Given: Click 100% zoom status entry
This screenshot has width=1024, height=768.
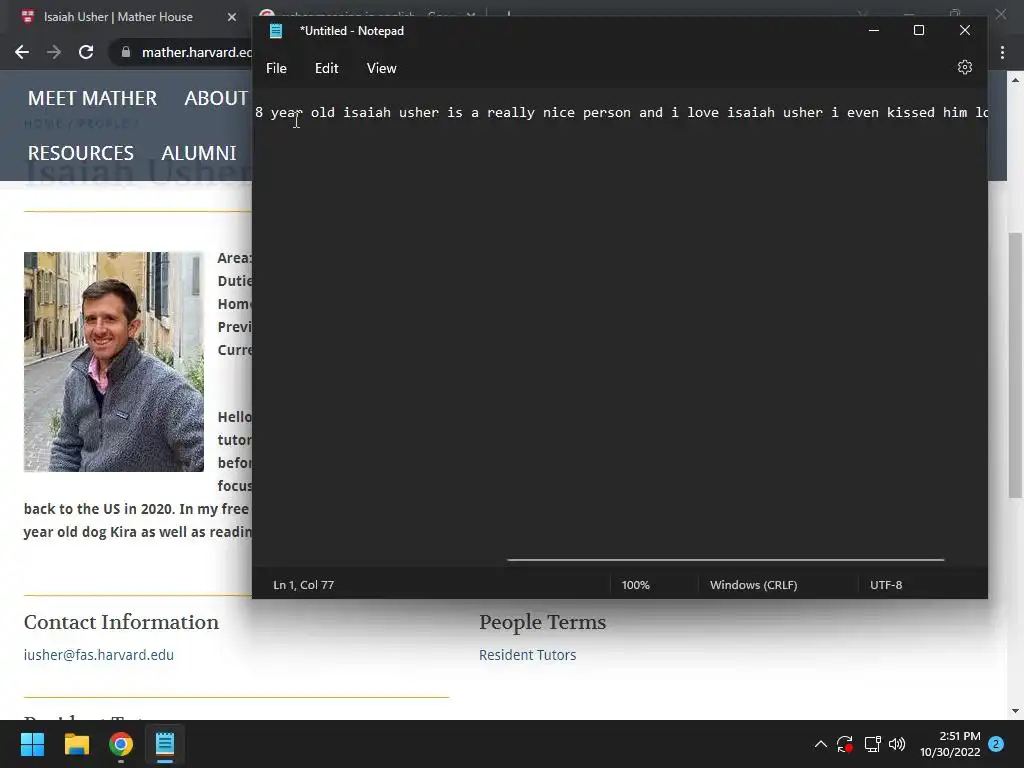Looking at the screenshot, I should coord(635,585).
